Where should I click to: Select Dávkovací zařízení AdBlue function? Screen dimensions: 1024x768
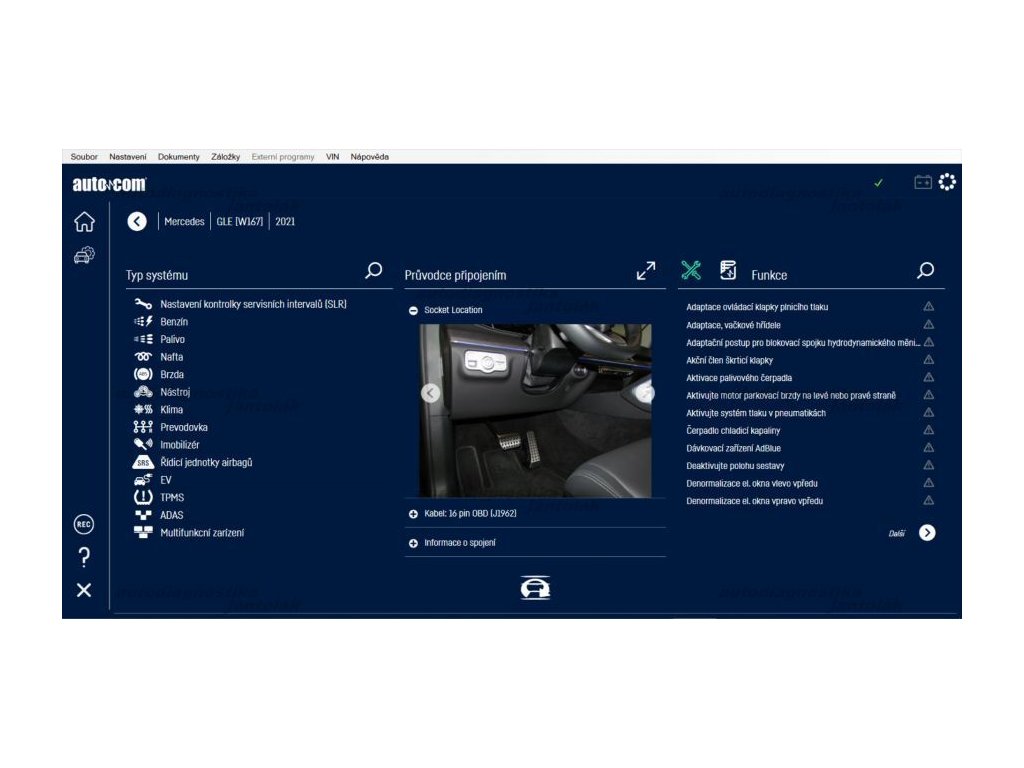(733, 449)
